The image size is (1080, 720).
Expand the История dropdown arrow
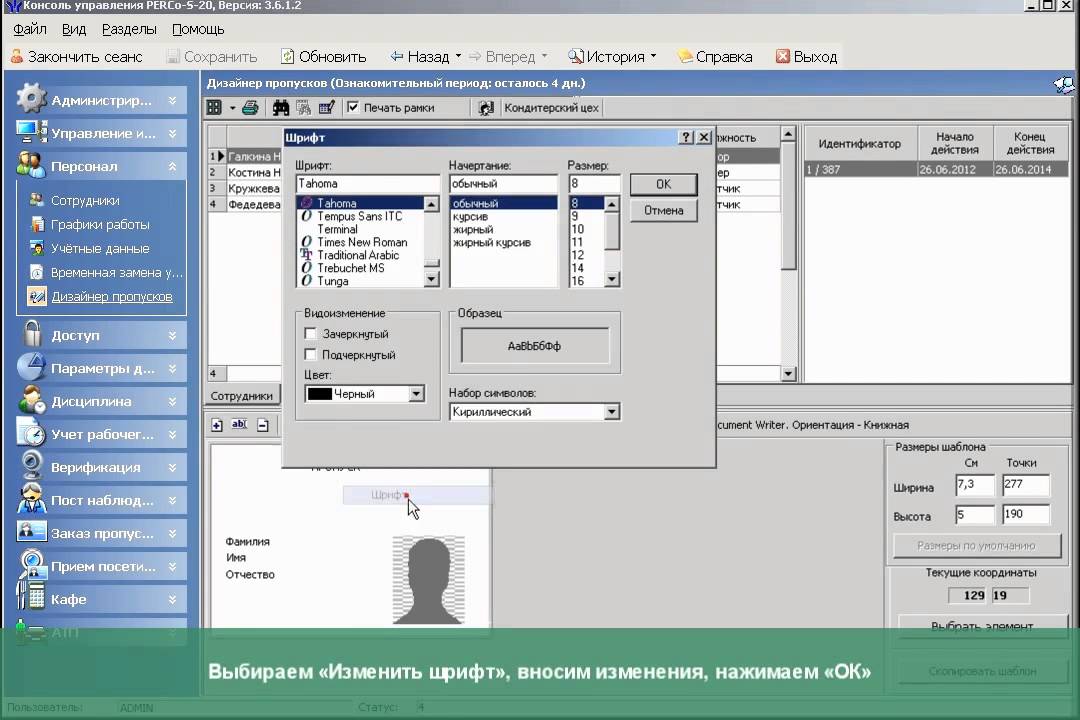653,56
